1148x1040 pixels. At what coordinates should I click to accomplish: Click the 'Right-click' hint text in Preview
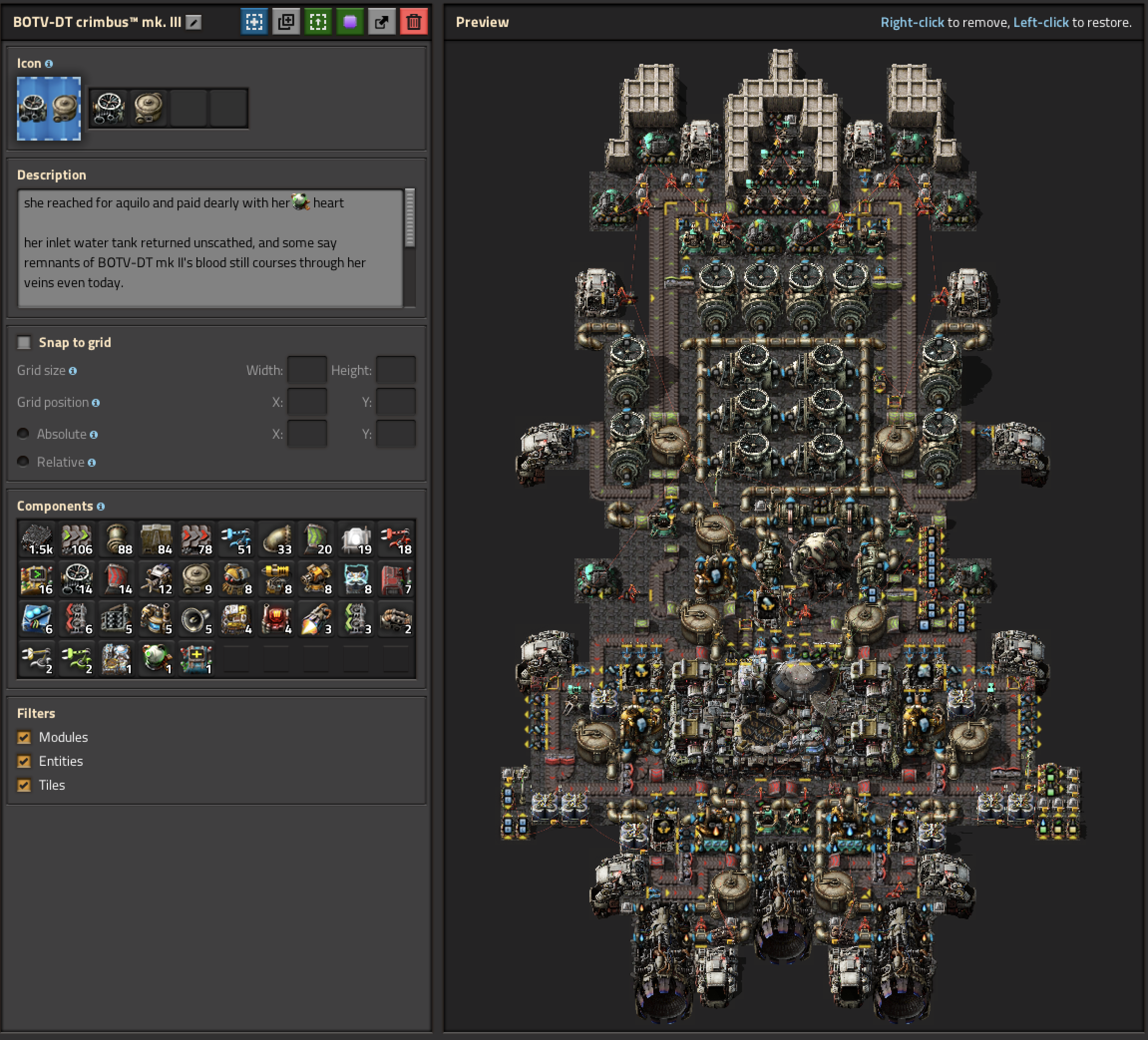912,22
